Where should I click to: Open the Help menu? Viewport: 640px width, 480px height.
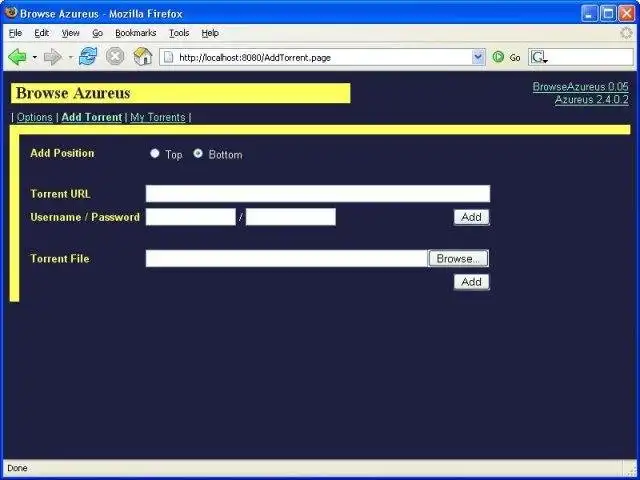coord(210,33)
